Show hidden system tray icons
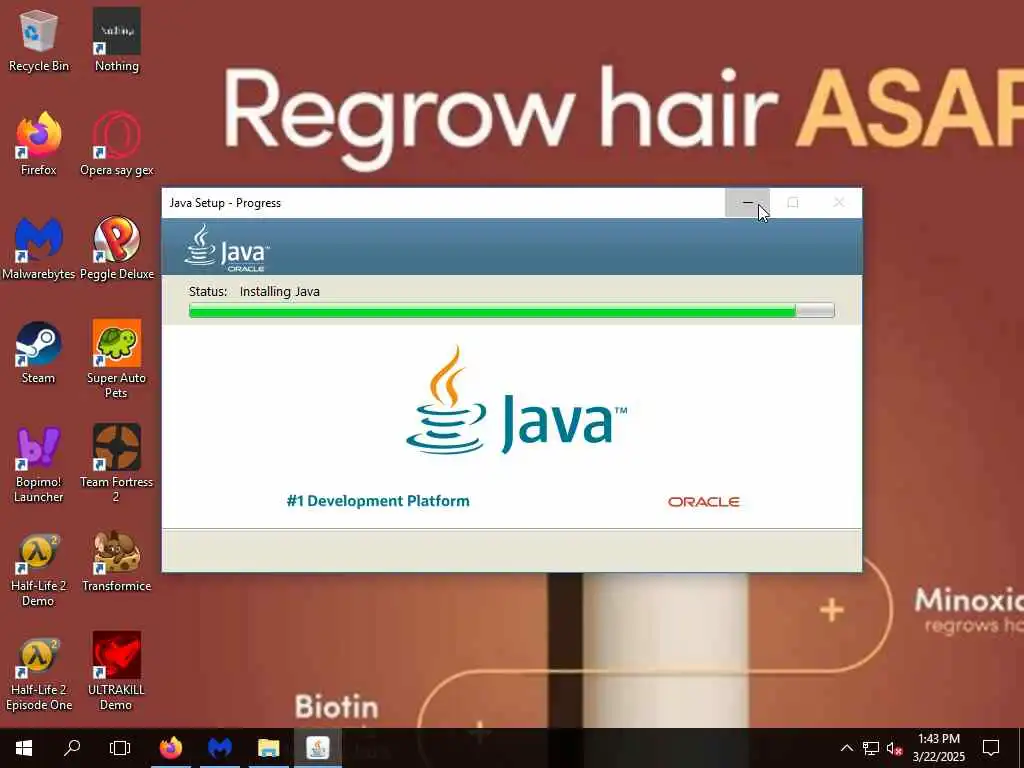The height and width of the screenshot is (768, 1024). tap(846, 748)
